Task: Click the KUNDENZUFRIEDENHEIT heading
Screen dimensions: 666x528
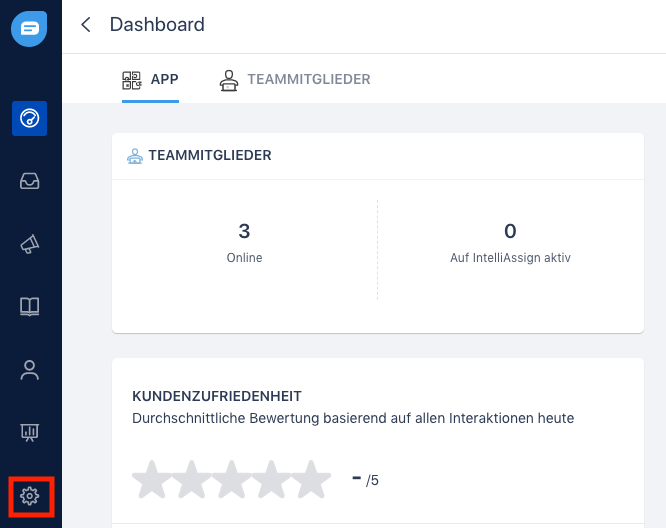Action: tap(217, 396)
